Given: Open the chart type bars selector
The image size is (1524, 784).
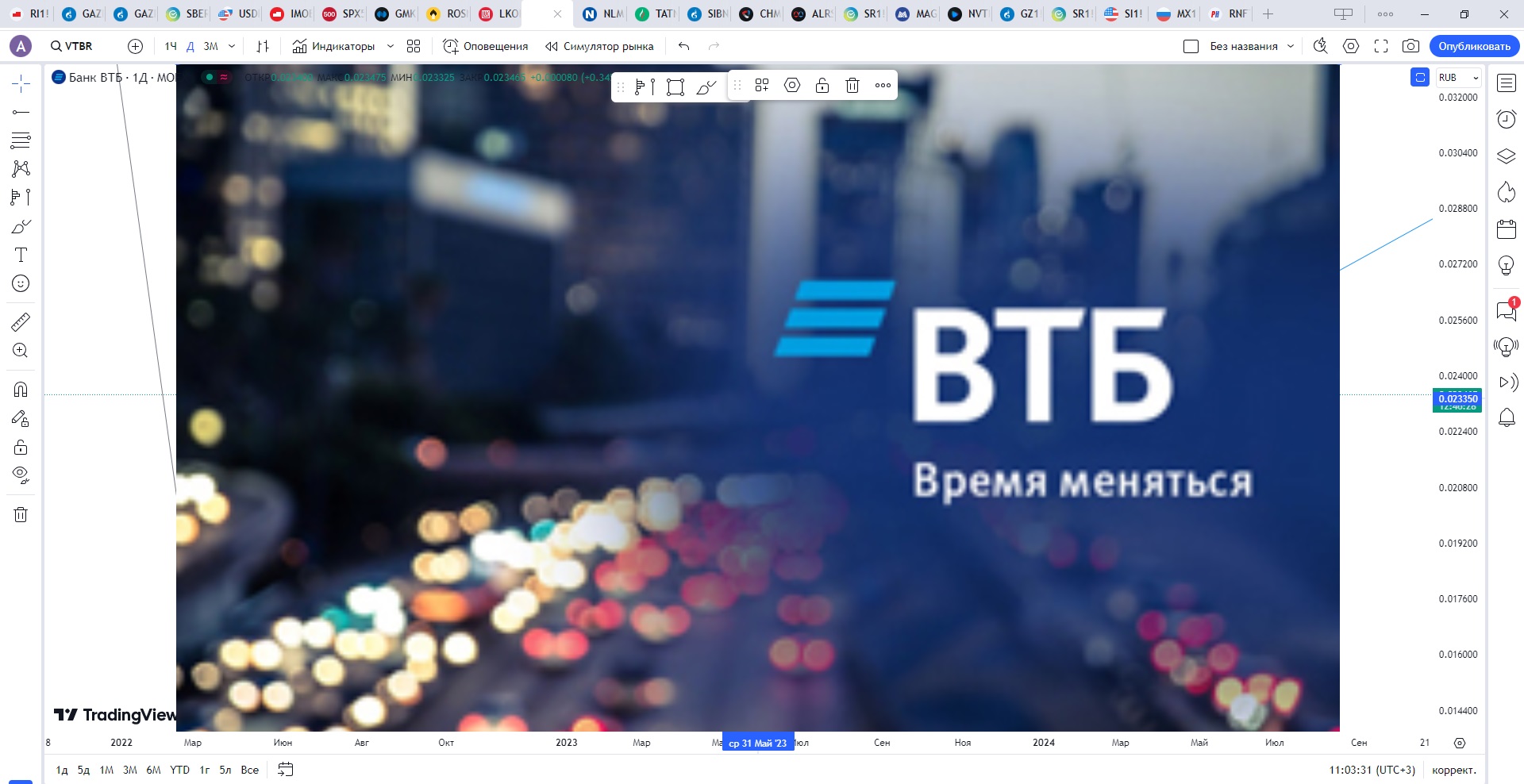Looking at the screenshot, I should [x=263, y=46].
